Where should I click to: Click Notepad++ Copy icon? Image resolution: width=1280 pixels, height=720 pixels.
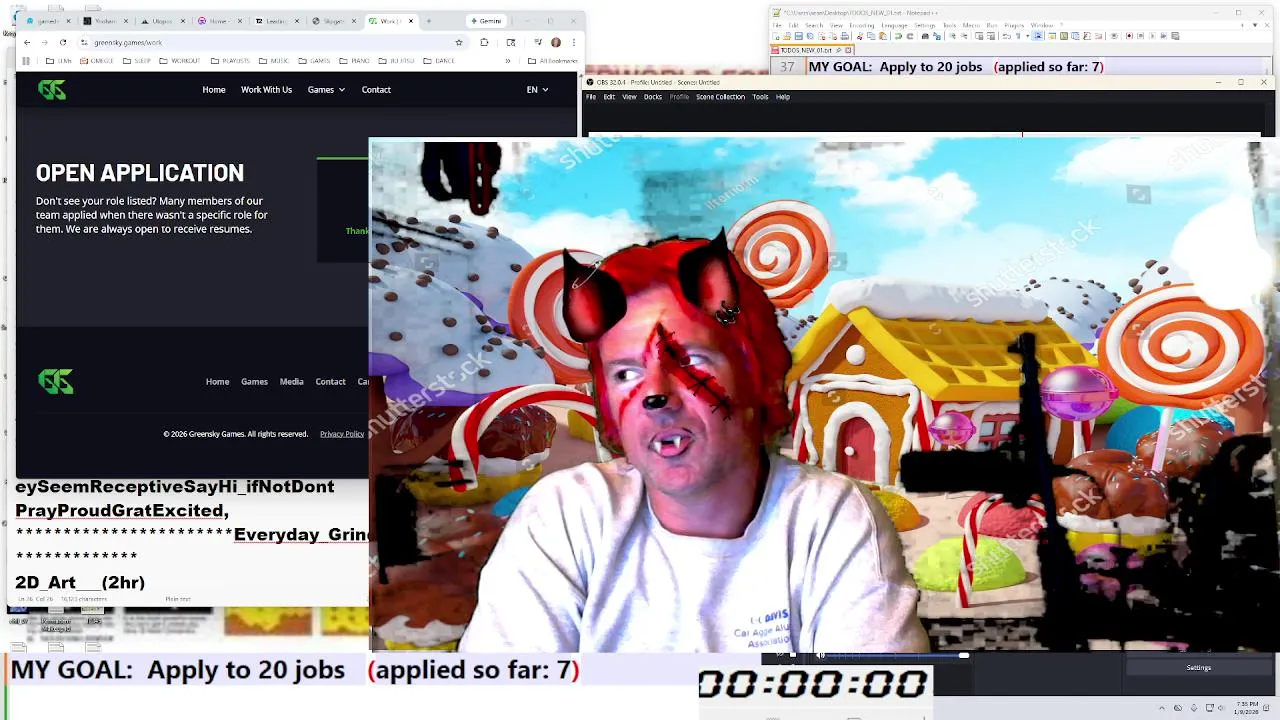(x=871, y=36)
